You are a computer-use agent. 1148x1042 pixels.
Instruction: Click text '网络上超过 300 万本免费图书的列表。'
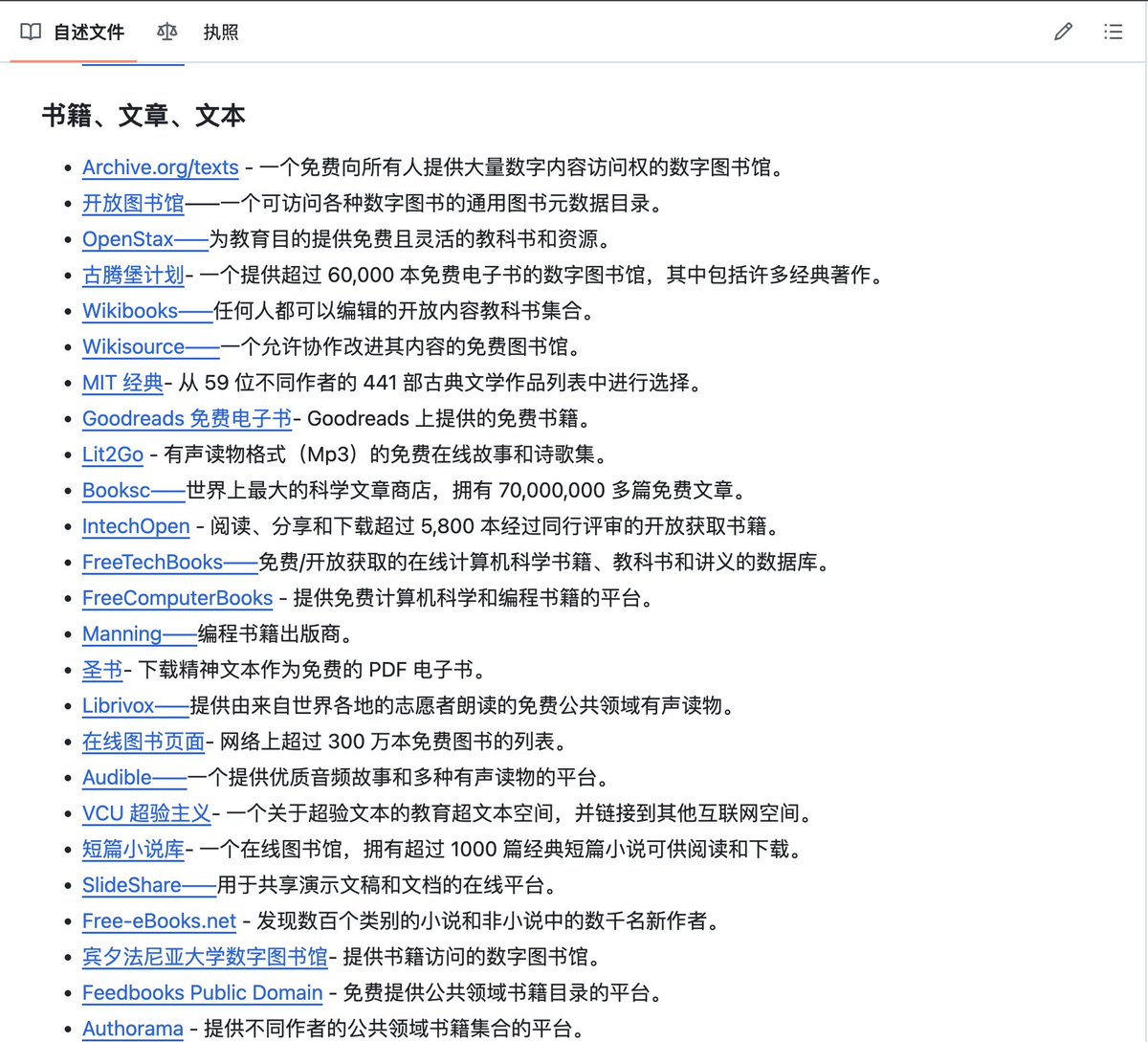tap(397, 742)
